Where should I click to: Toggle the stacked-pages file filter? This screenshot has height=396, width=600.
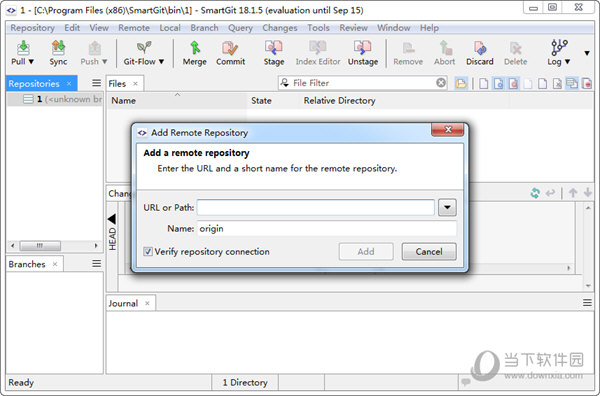[x=572, y=83]
